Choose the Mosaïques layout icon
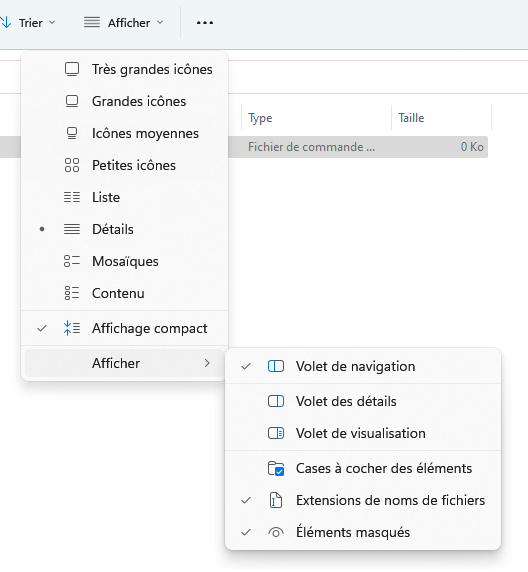Image resolution: width=528 pixels, height=572 pixels. click(x=72, y=261)
